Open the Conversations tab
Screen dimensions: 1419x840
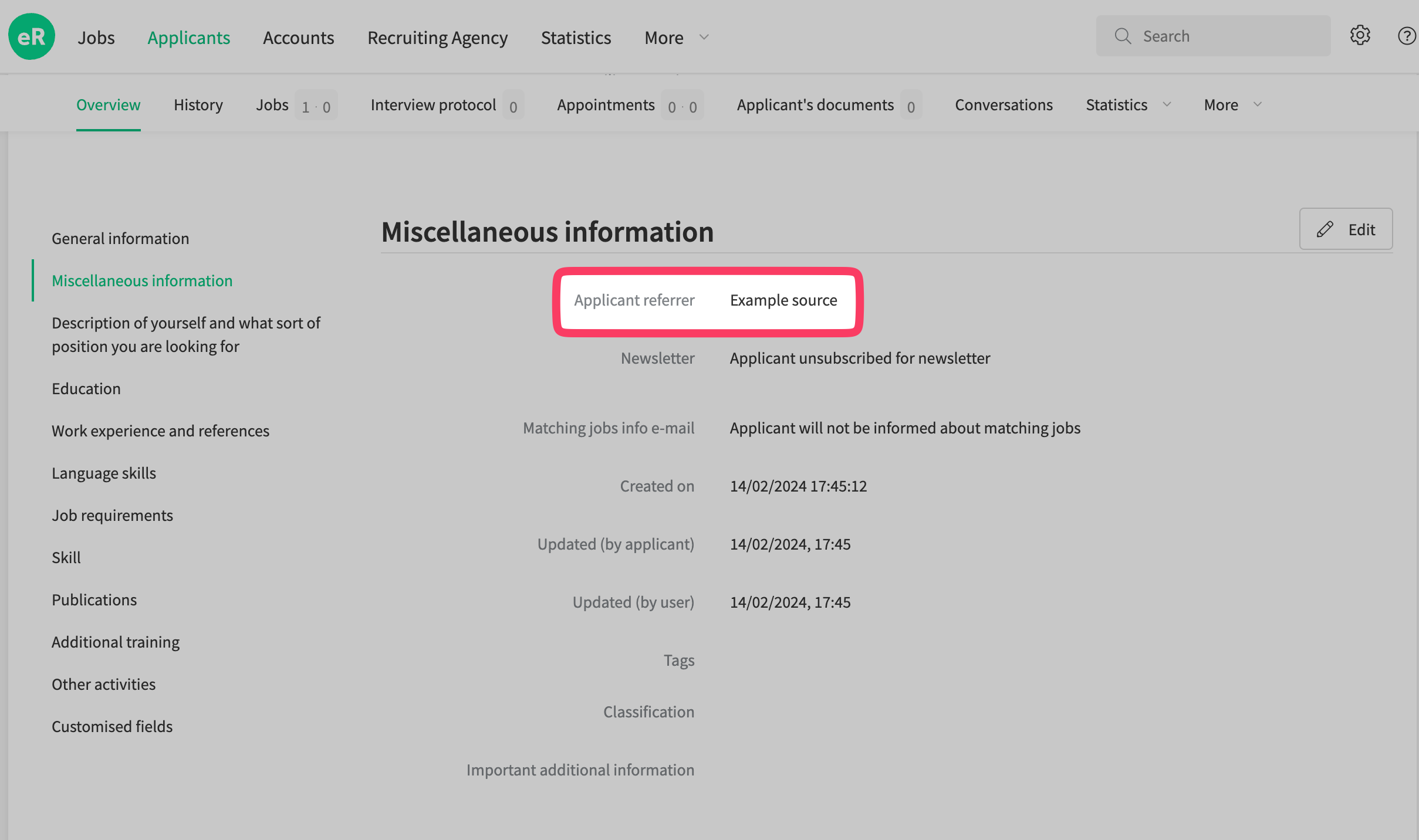click(1004, 105)
